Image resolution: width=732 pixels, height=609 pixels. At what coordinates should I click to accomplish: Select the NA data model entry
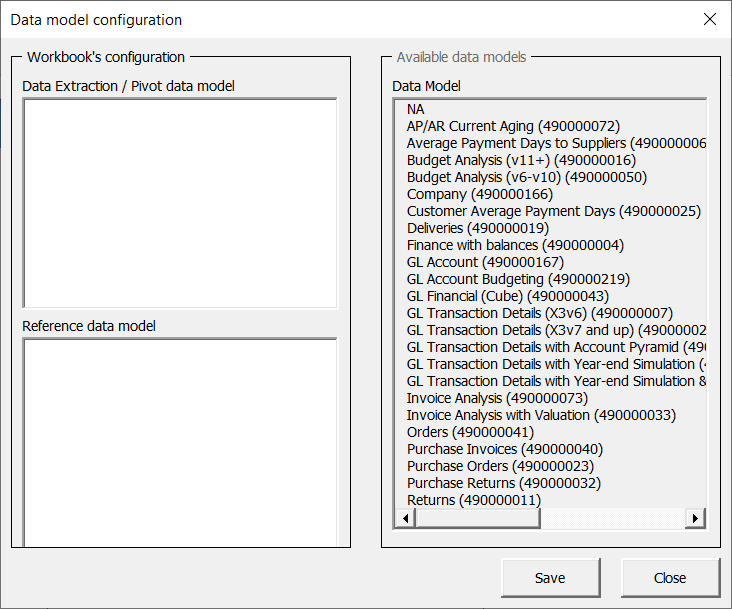coord(416,109)
